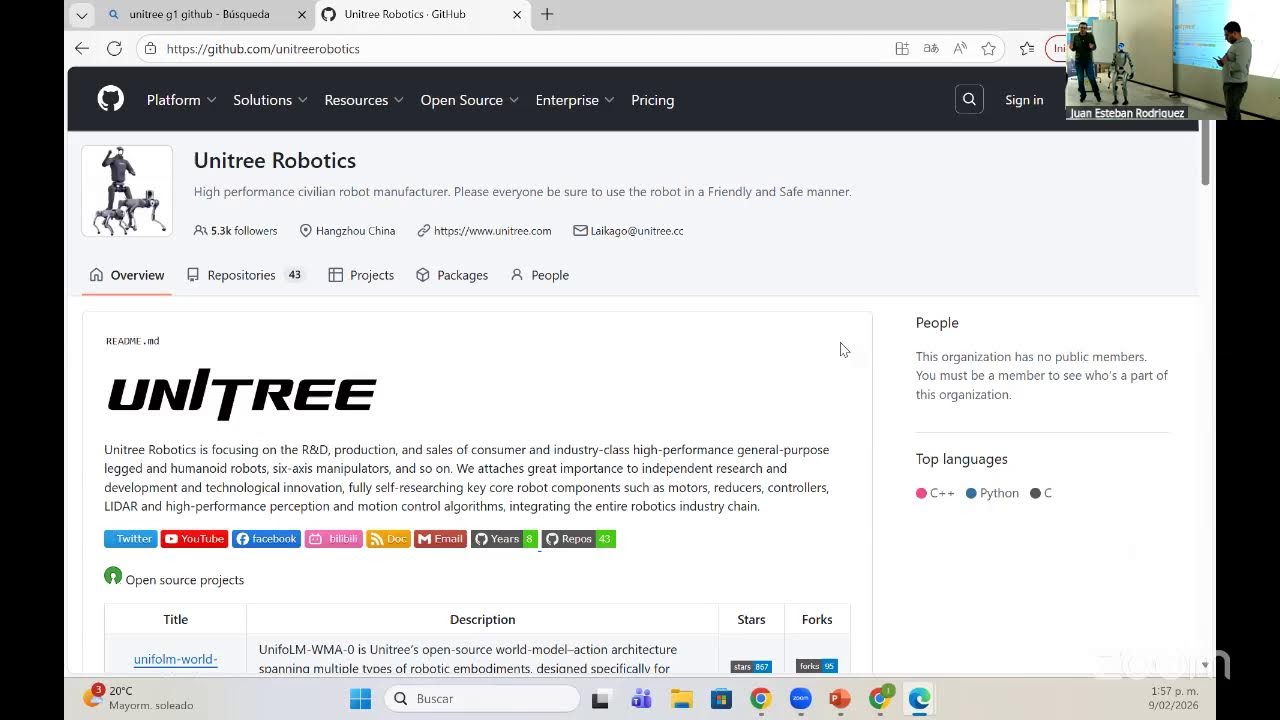Click the C++ language color dot
Image resolution: width=1280 pixels, height=720 pixels.
921,493
